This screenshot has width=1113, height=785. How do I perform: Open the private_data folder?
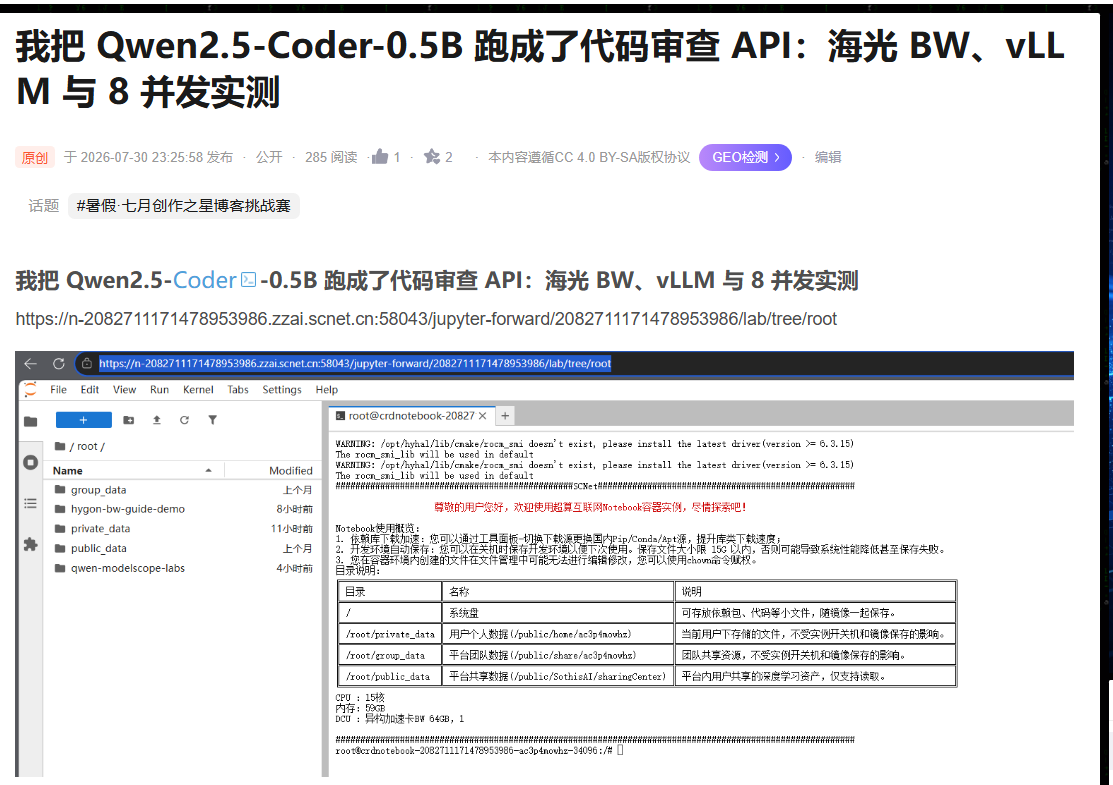(x=183, y=529)
